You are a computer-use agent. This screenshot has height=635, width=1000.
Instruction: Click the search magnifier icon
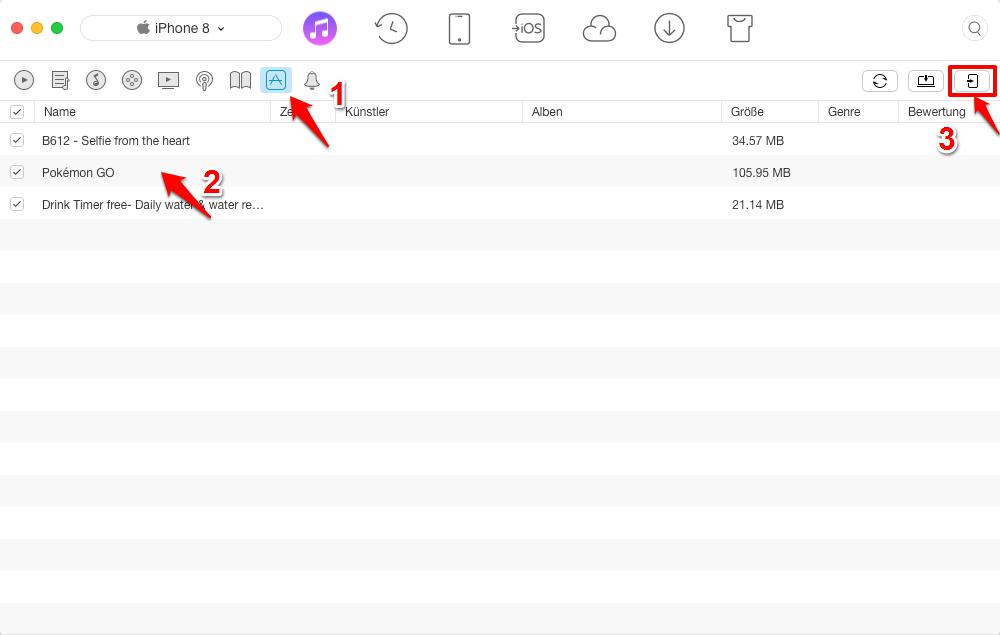tap(974, 28)
